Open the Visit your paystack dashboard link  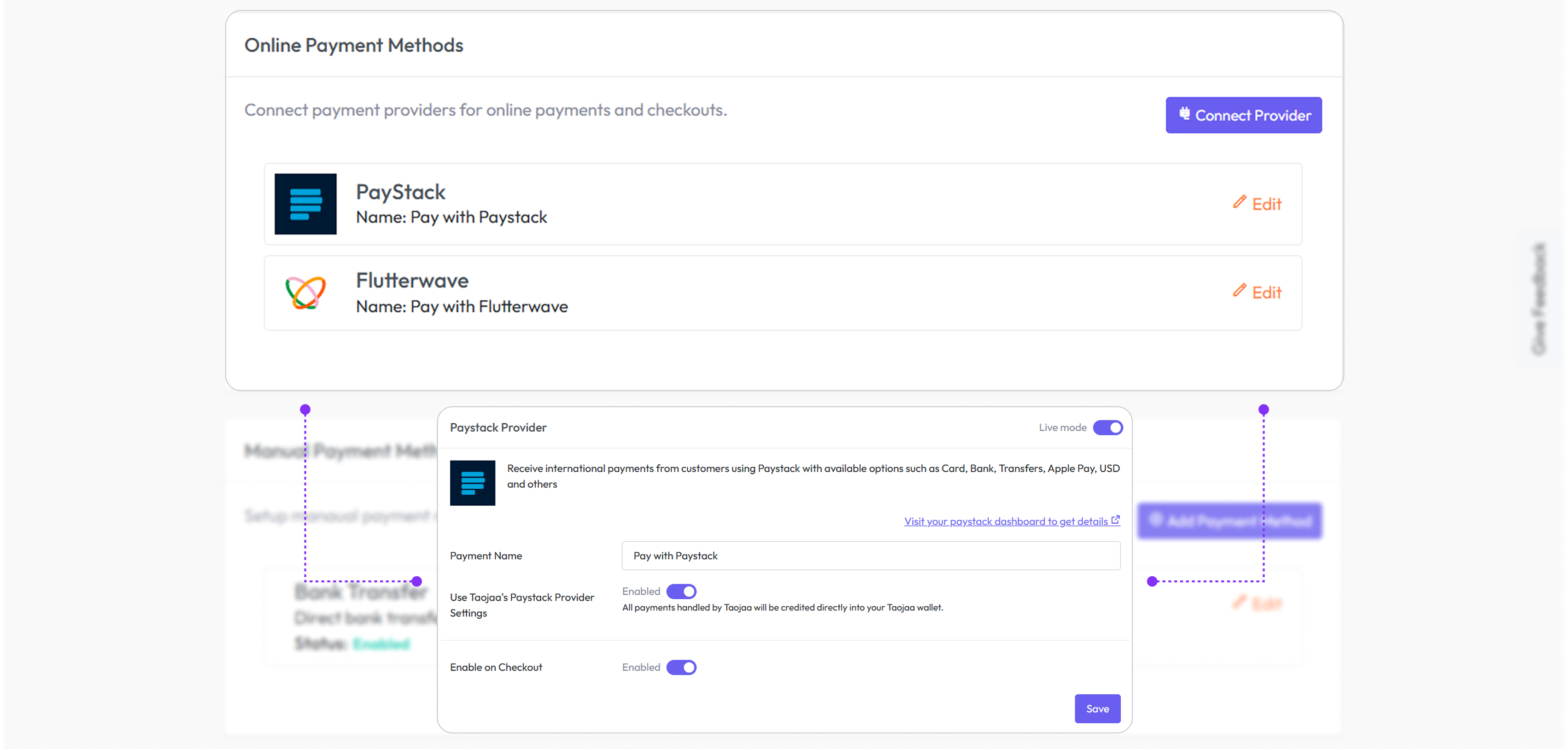(x=1005, y=521)
